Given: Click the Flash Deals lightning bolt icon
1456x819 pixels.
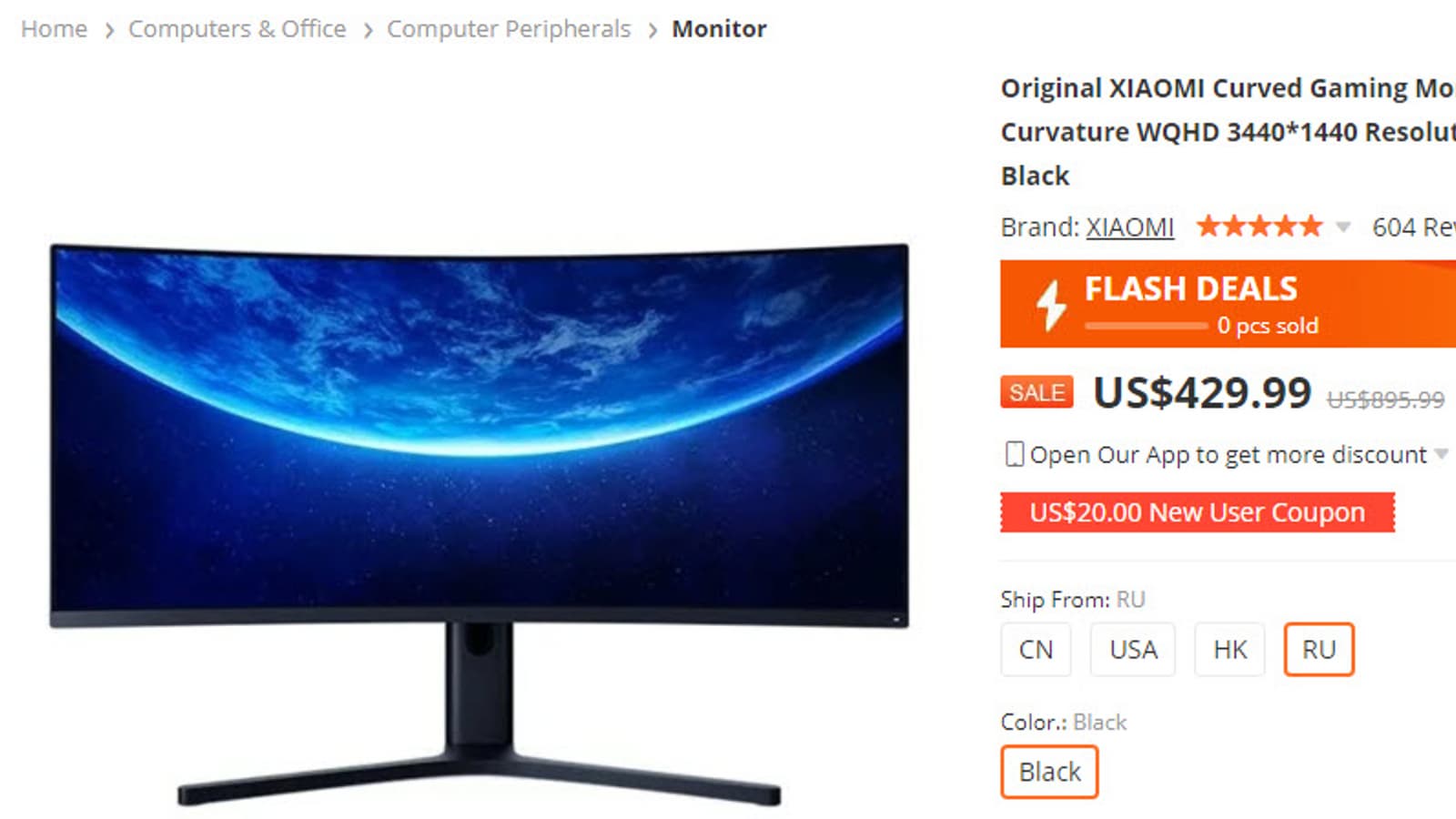Looking at the screenshot, I should point(1051,304).
